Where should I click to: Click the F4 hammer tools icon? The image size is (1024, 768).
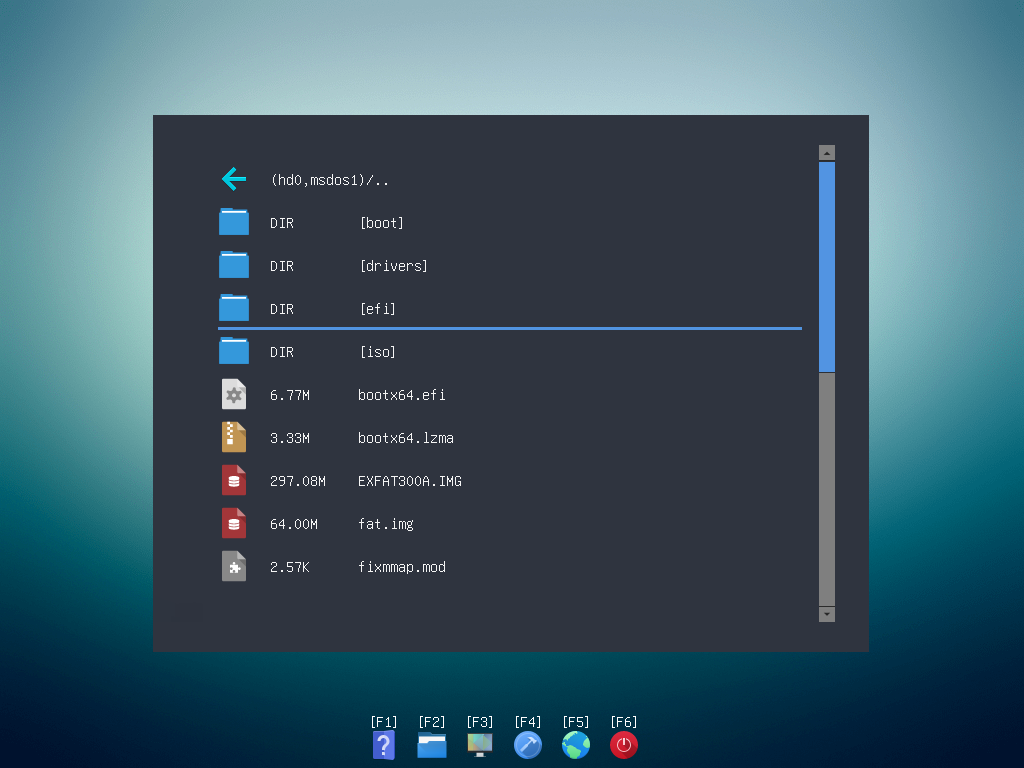[x=528, y=745]
